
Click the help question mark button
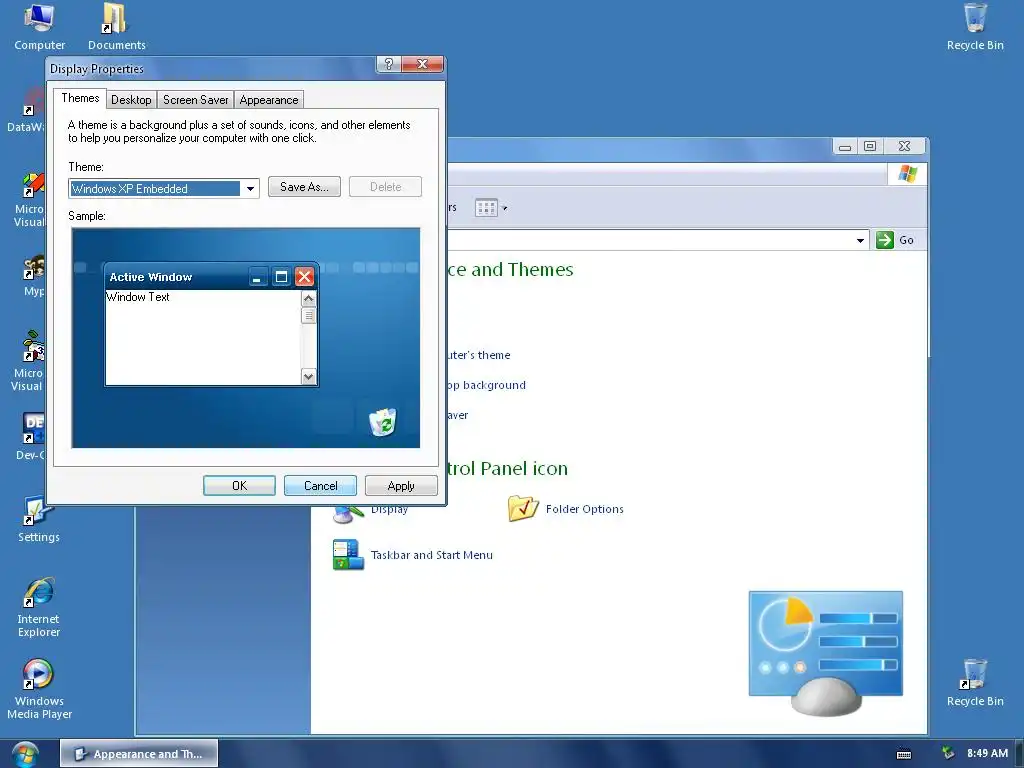pos(389,64)
